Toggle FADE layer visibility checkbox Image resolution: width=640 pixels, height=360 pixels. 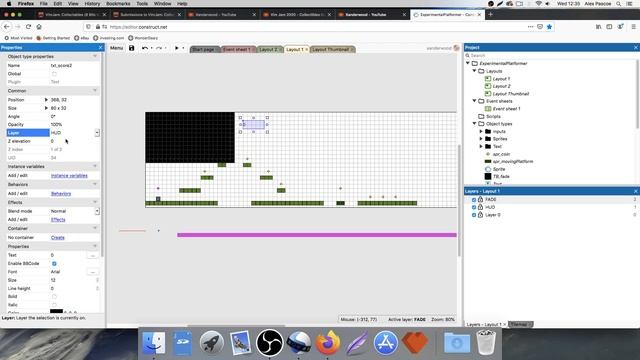click(474, 200)
